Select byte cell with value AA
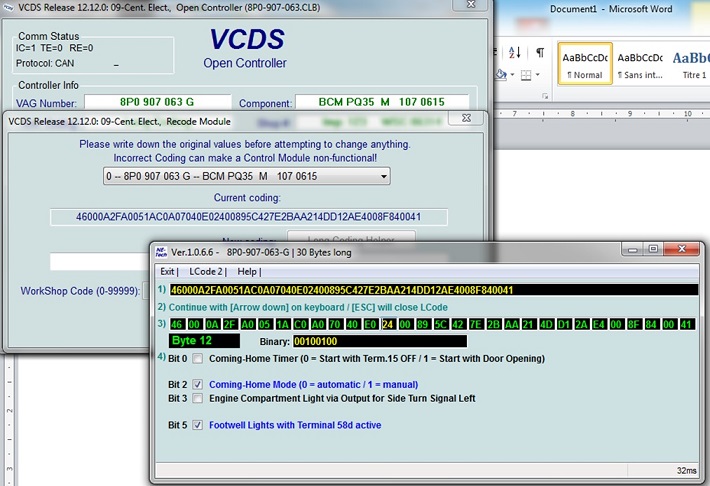710x486 pixels. pos(511,324)
